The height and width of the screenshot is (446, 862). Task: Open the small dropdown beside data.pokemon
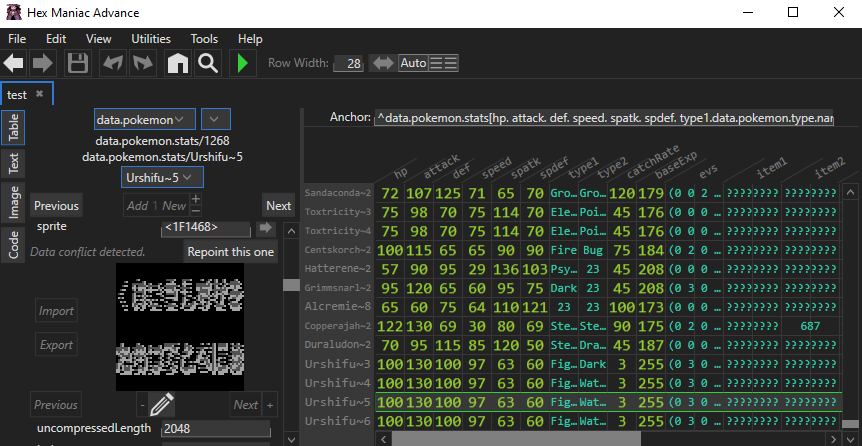pos(215,119)
